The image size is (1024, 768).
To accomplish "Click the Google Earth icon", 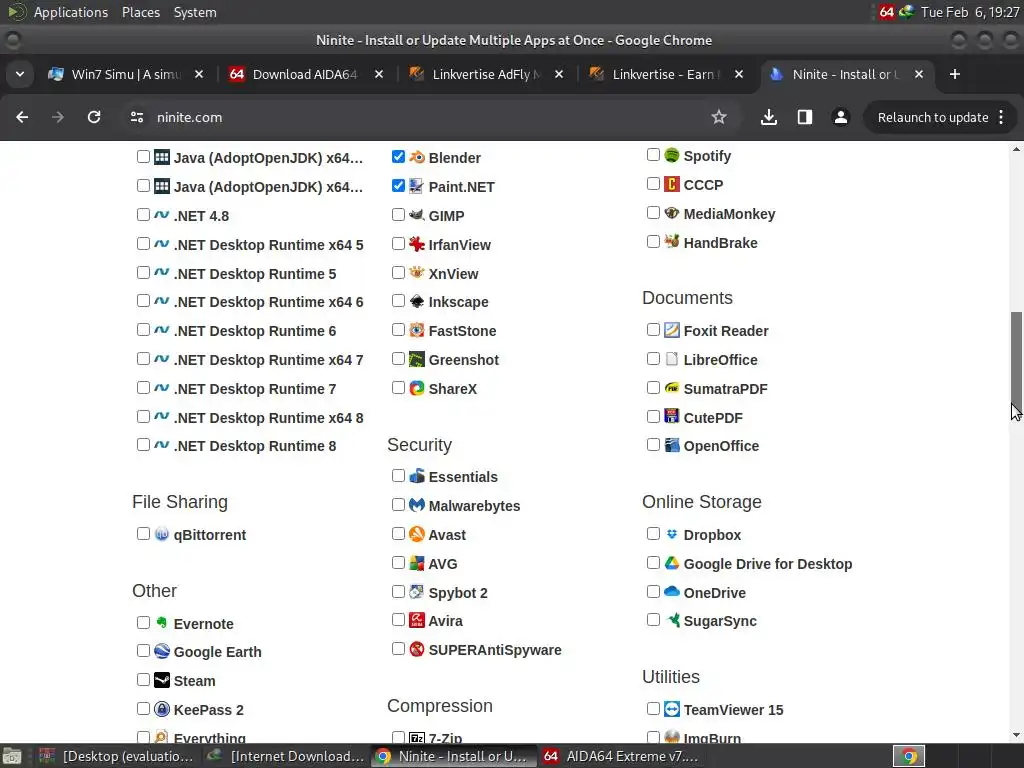I will 162,651.
